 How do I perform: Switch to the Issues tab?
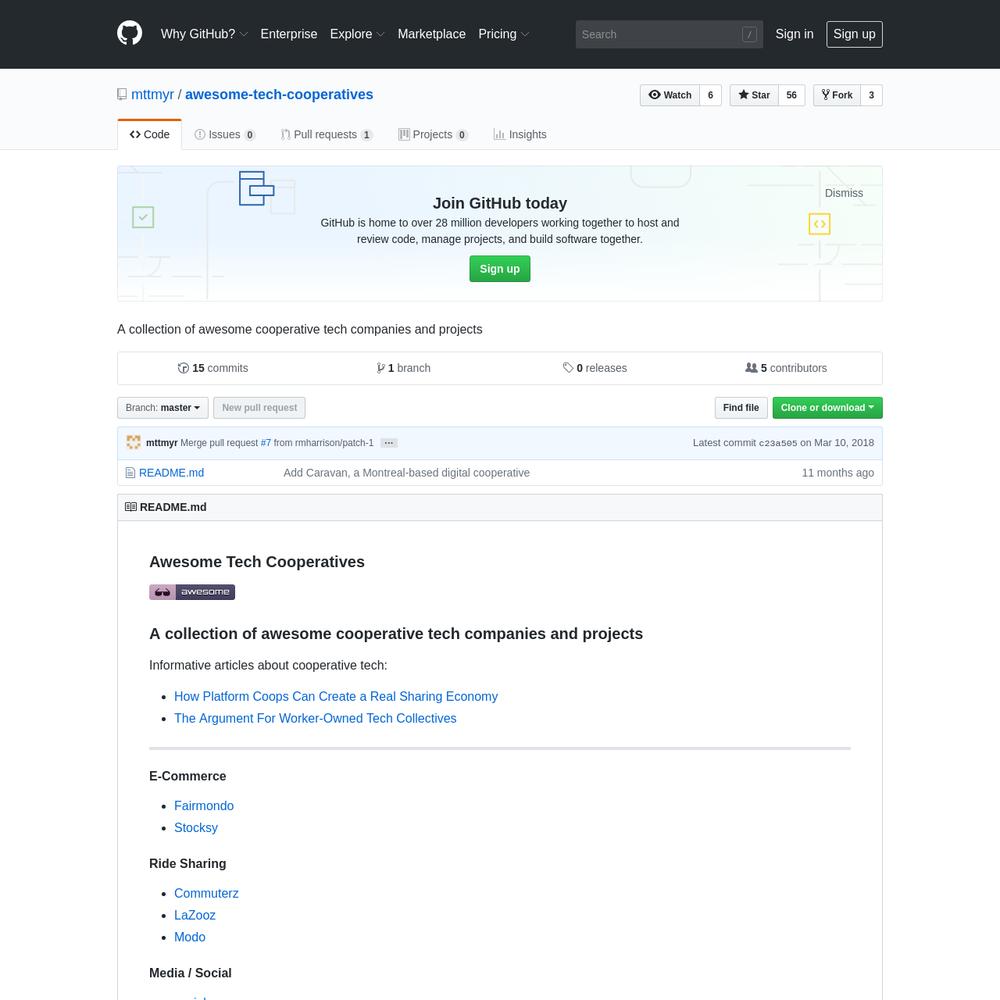coord(224,135)
